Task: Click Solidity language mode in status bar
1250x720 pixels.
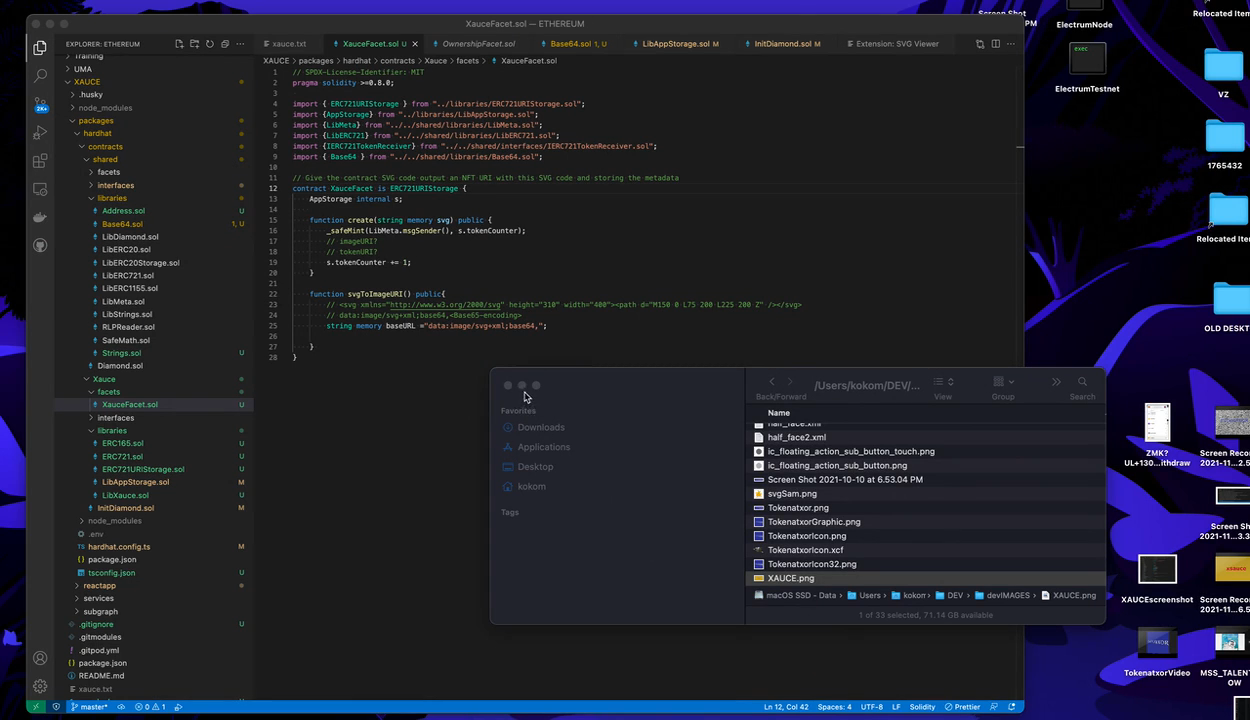Action: coord(922,707)
